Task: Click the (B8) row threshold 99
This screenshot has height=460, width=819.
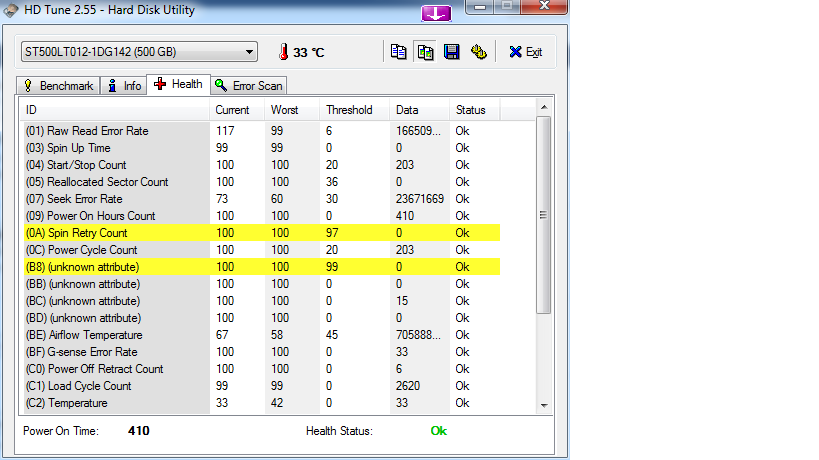Action: [x=332, y=267]
